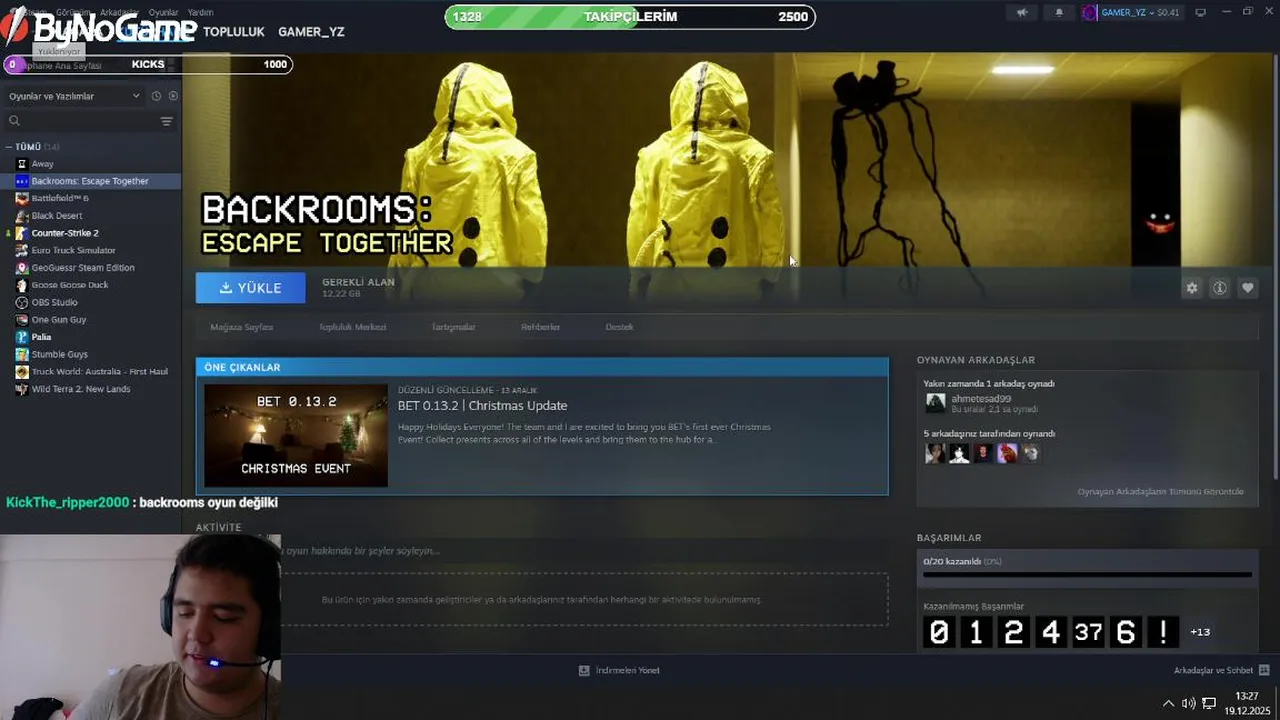Click the rooster friend avatar
This screenshot has height=720, width=1280.
1007,453
